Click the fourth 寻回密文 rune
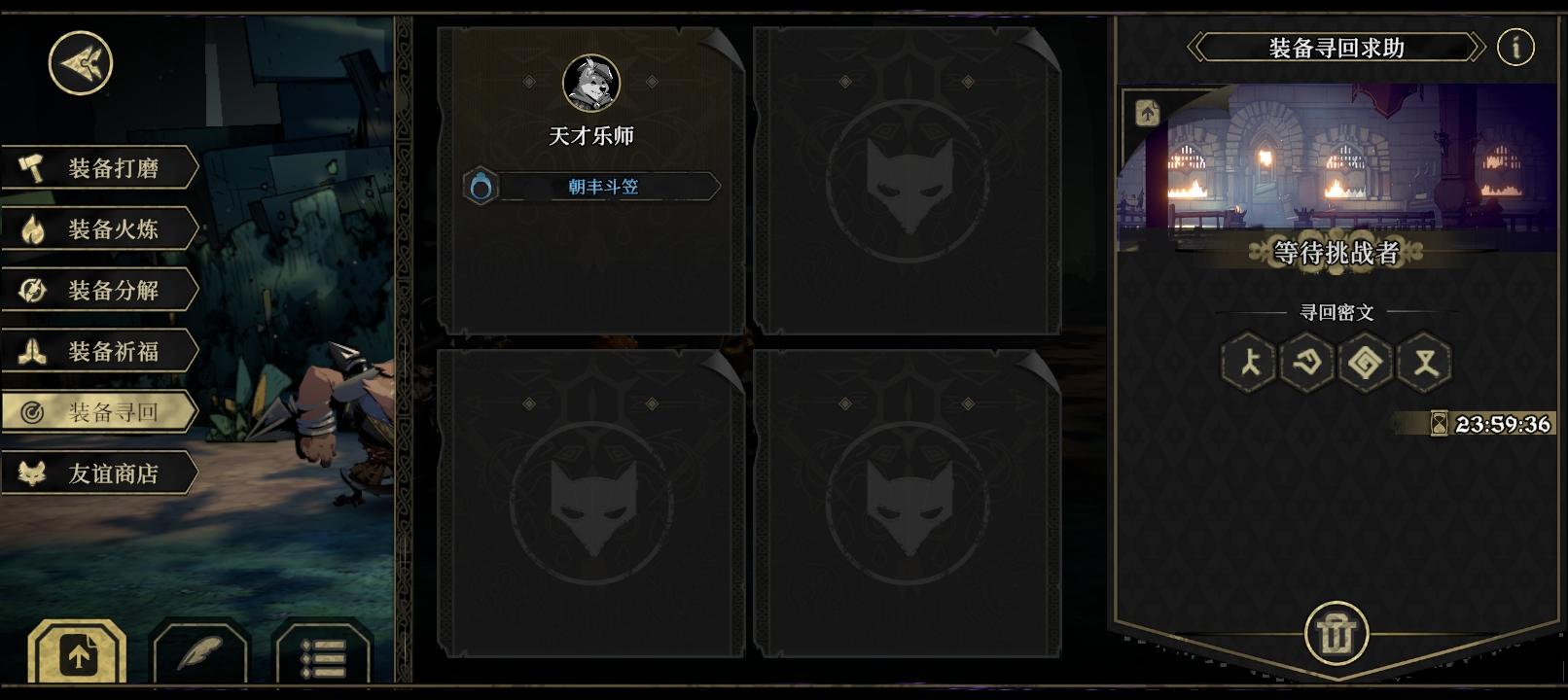The height and width of the screenshot is (700, 1568). (x=1425, y=363)
